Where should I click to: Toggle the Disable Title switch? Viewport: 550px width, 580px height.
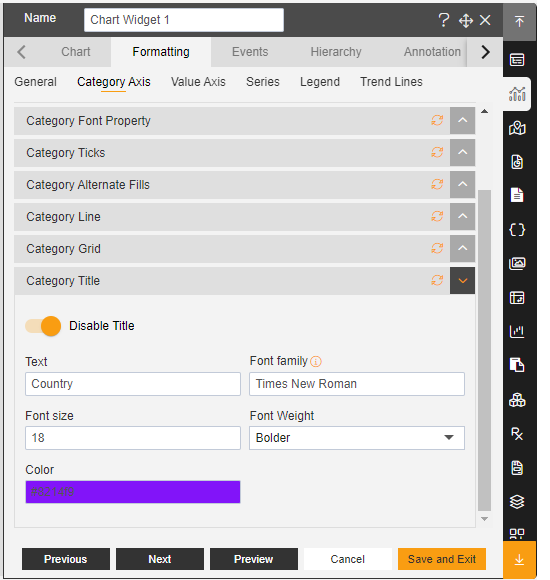click(43, 326)
